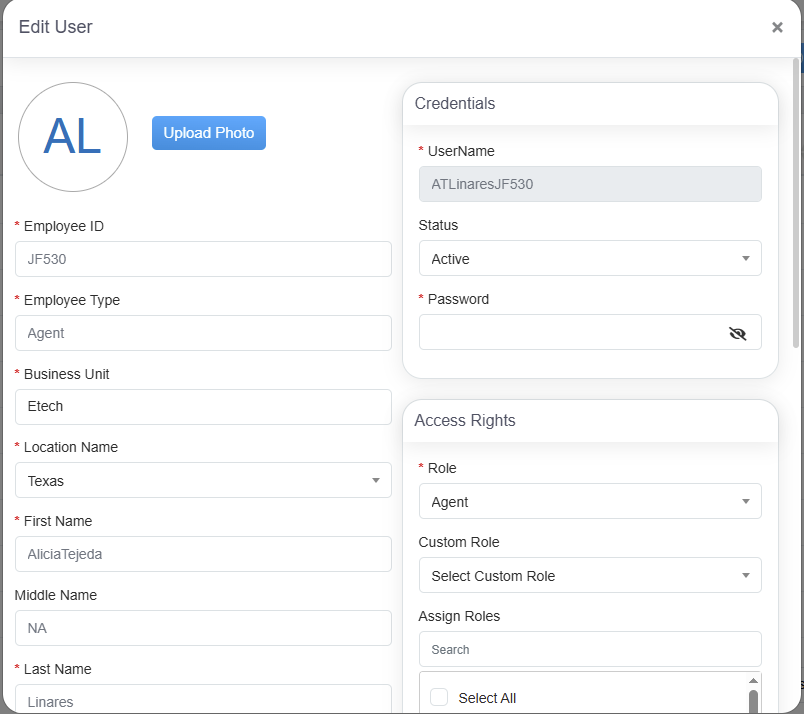The height and width of the screenshot is (714, 804).
Task: Click the Last Name field
Action: click(x=203, y=700)
